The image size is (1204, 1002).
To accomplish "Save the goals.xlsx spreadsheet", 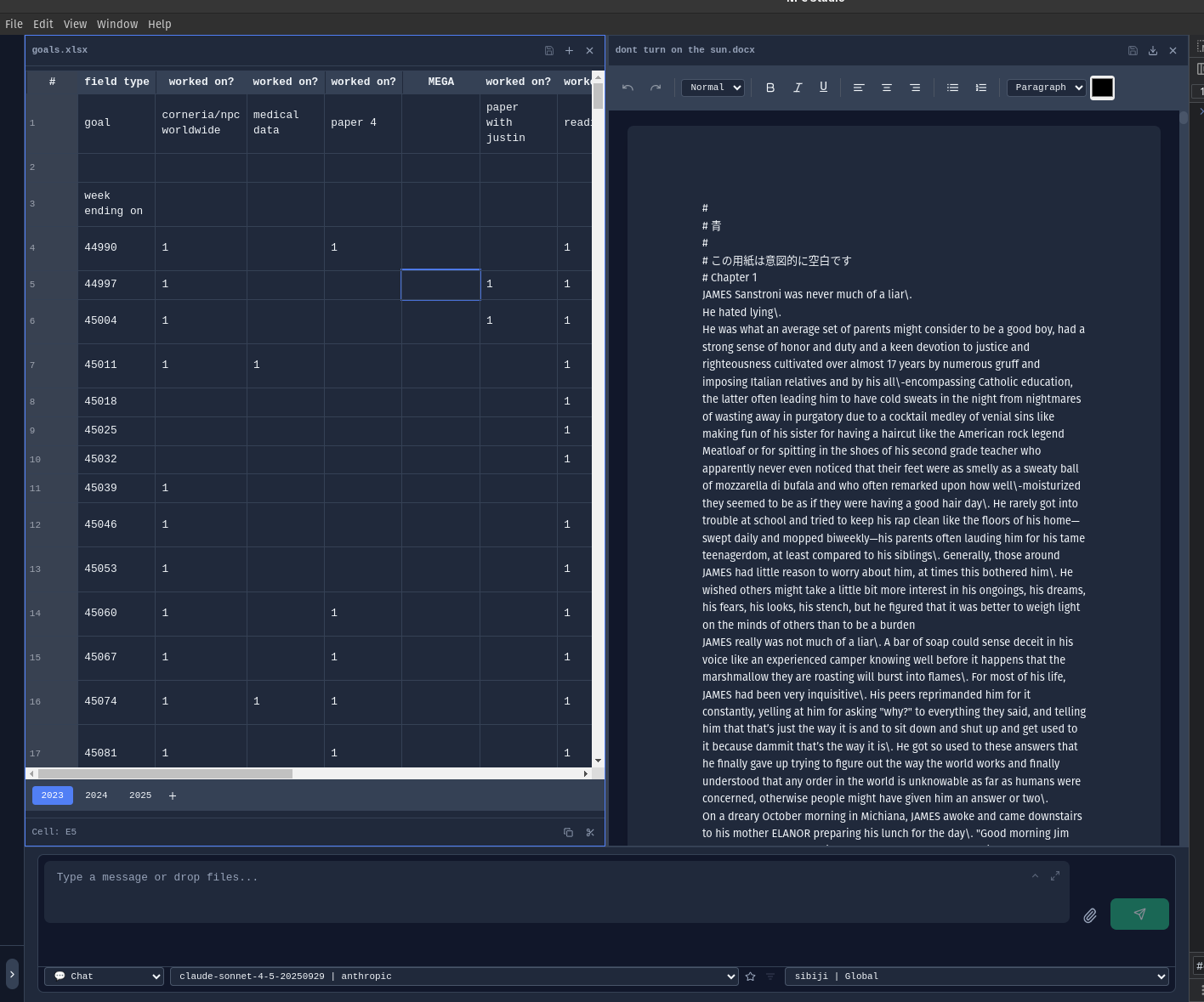I will pos(548,50).
